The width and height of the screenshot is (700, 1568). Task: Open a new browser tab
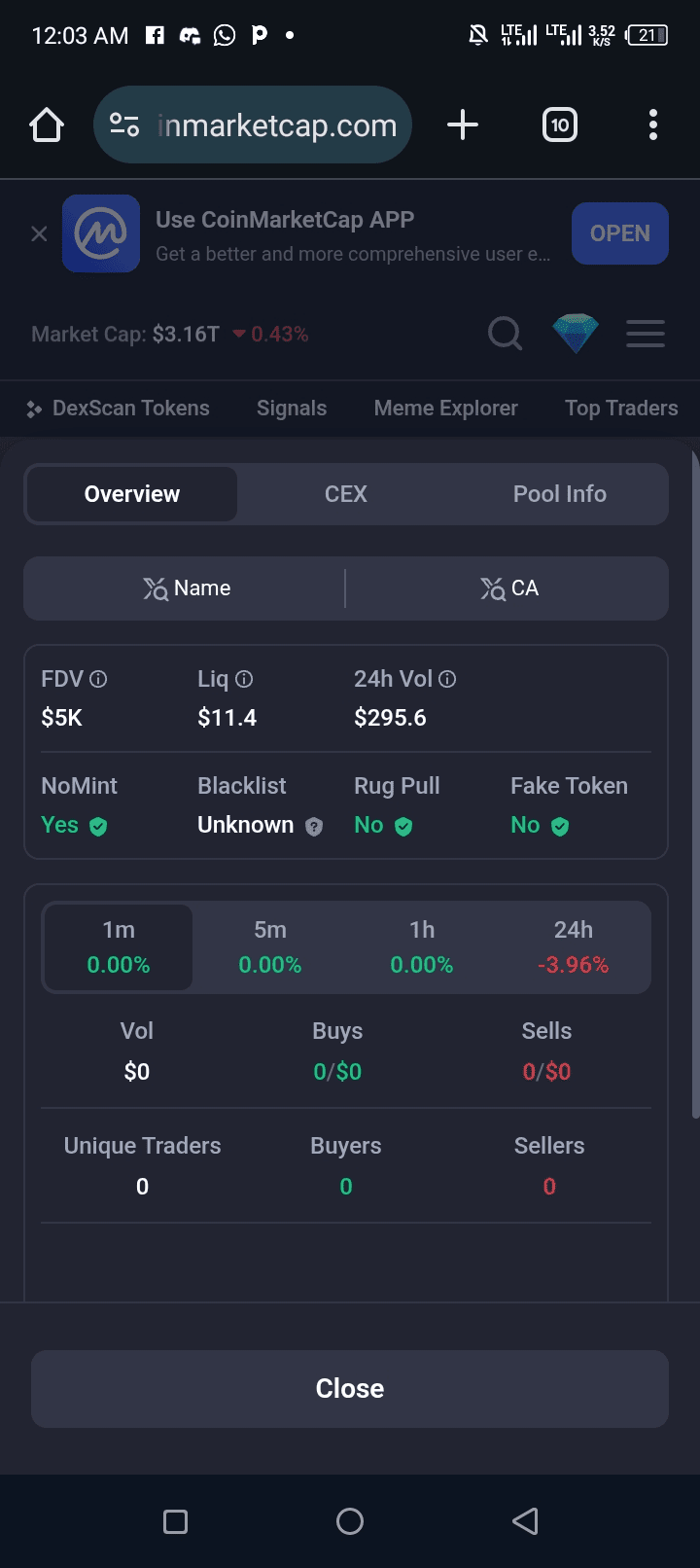point(463,125)
